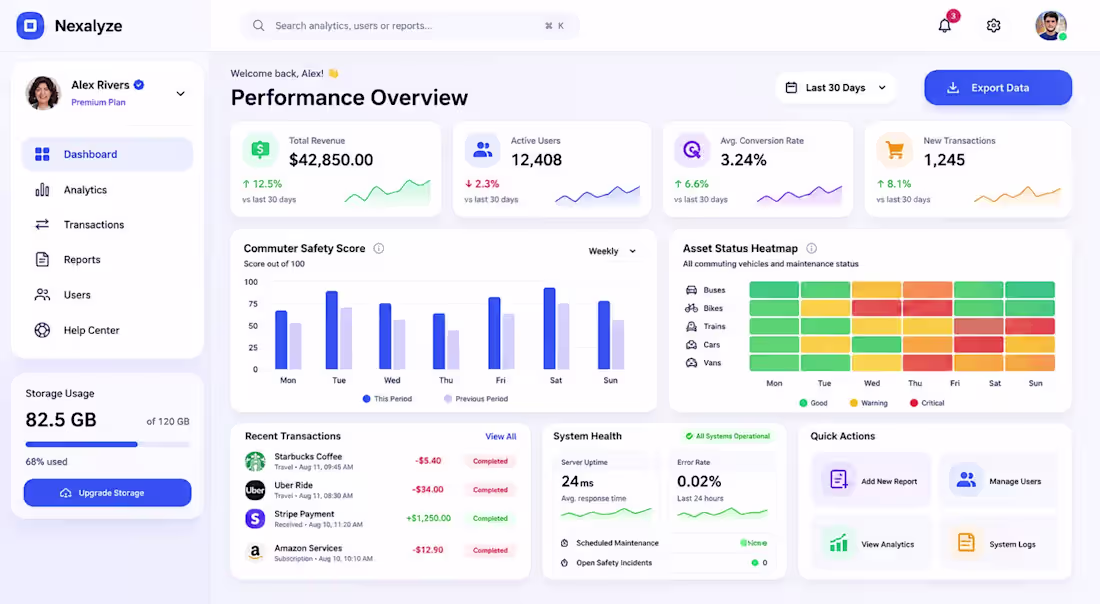The image size is (1100, 604).
Task: Toggle the Warning legend item
Action: (868, 403)
